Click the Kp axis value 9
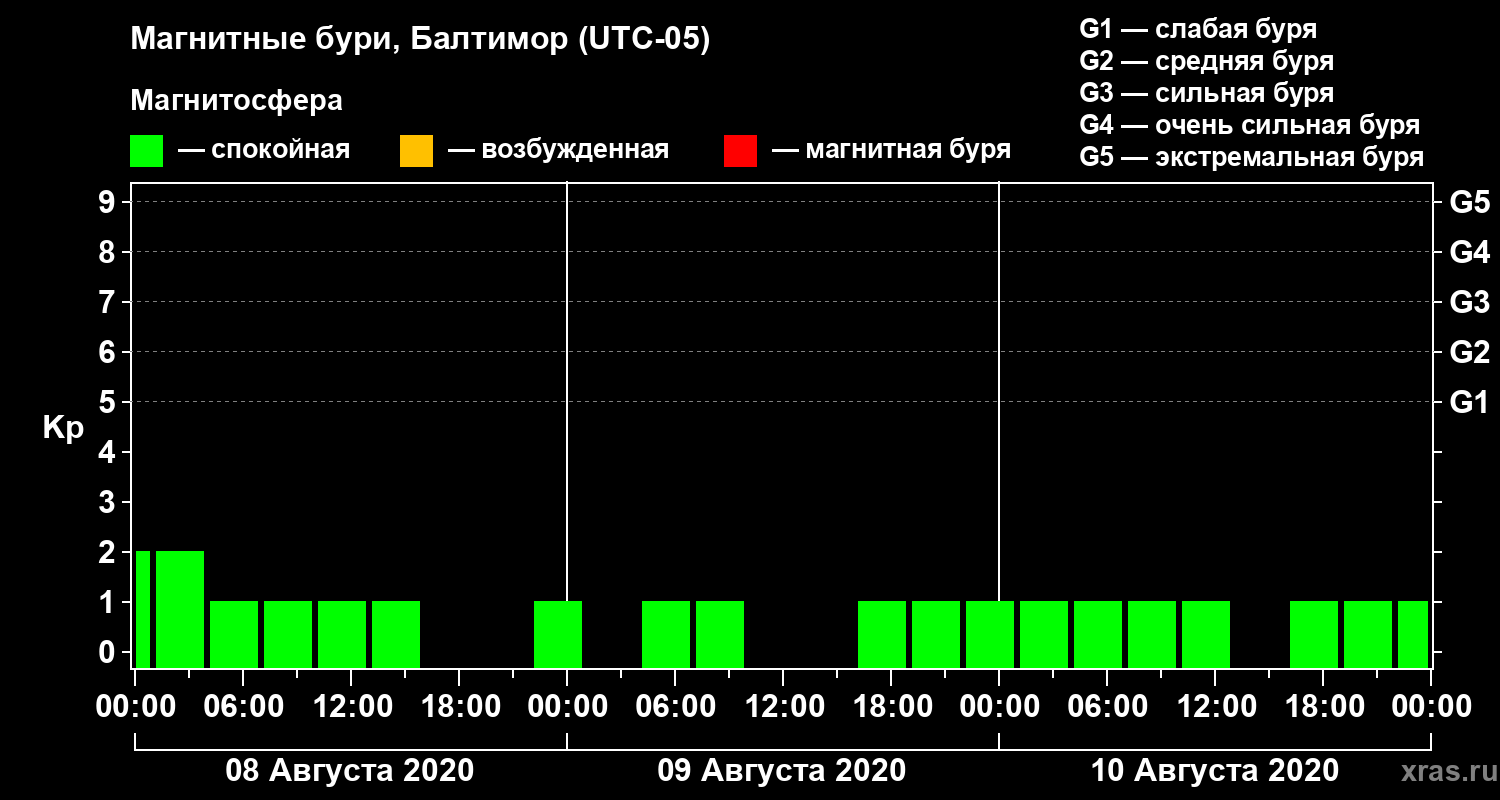Image resolution: width=1500 pixels, height=800 pixels. [109, 203]
